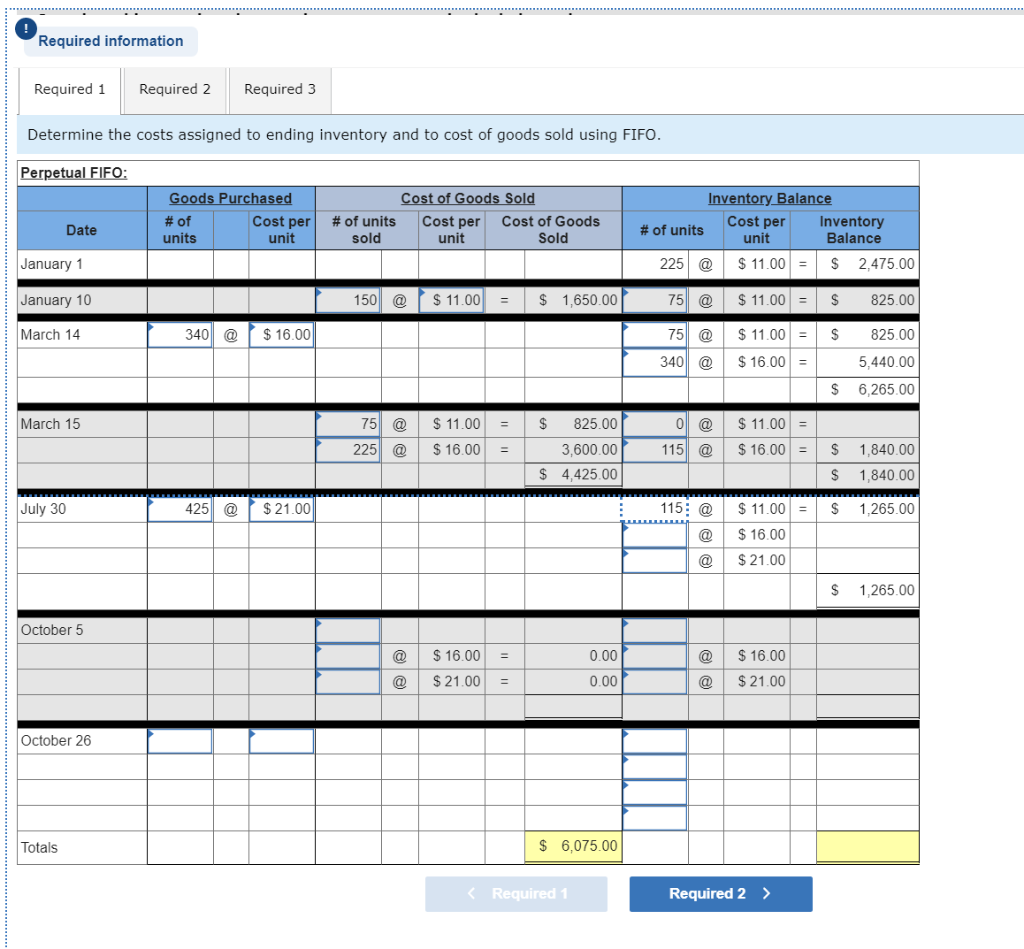This screenshot has width=1024, height=949.
Task: Select January 10 inventory units field showing 75
Action: 654,300
